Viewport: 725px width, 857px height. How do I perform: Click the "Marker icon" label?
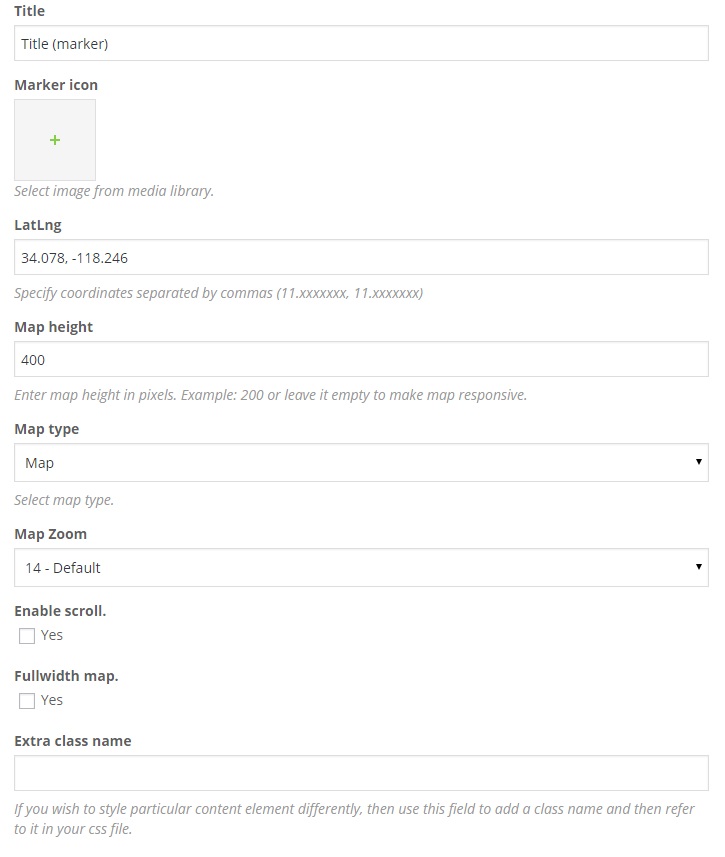pyautogui.click(x=56, y=85)
